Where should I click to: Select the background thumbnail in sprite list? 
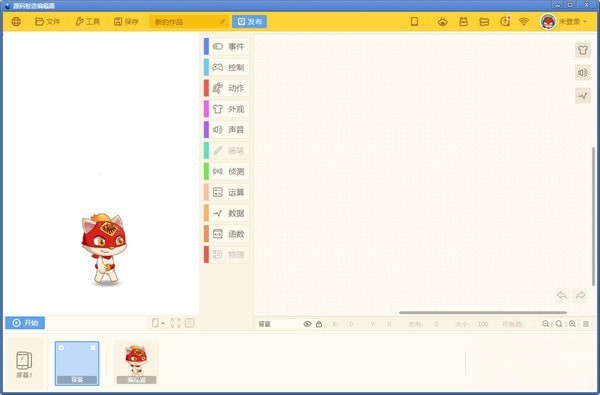tap(77, 363)
